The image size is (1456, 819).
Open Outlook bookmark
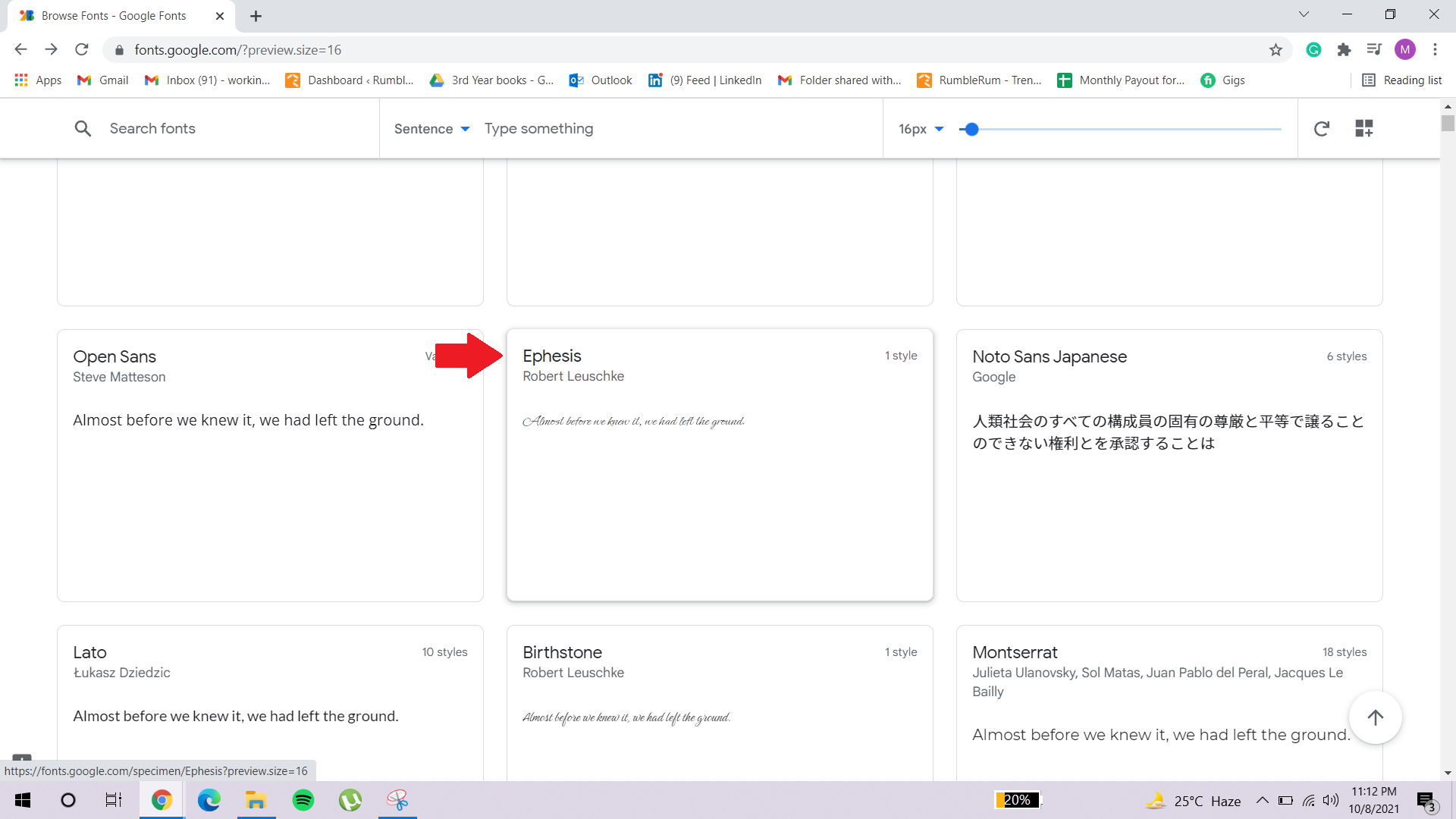pos(601,80)
